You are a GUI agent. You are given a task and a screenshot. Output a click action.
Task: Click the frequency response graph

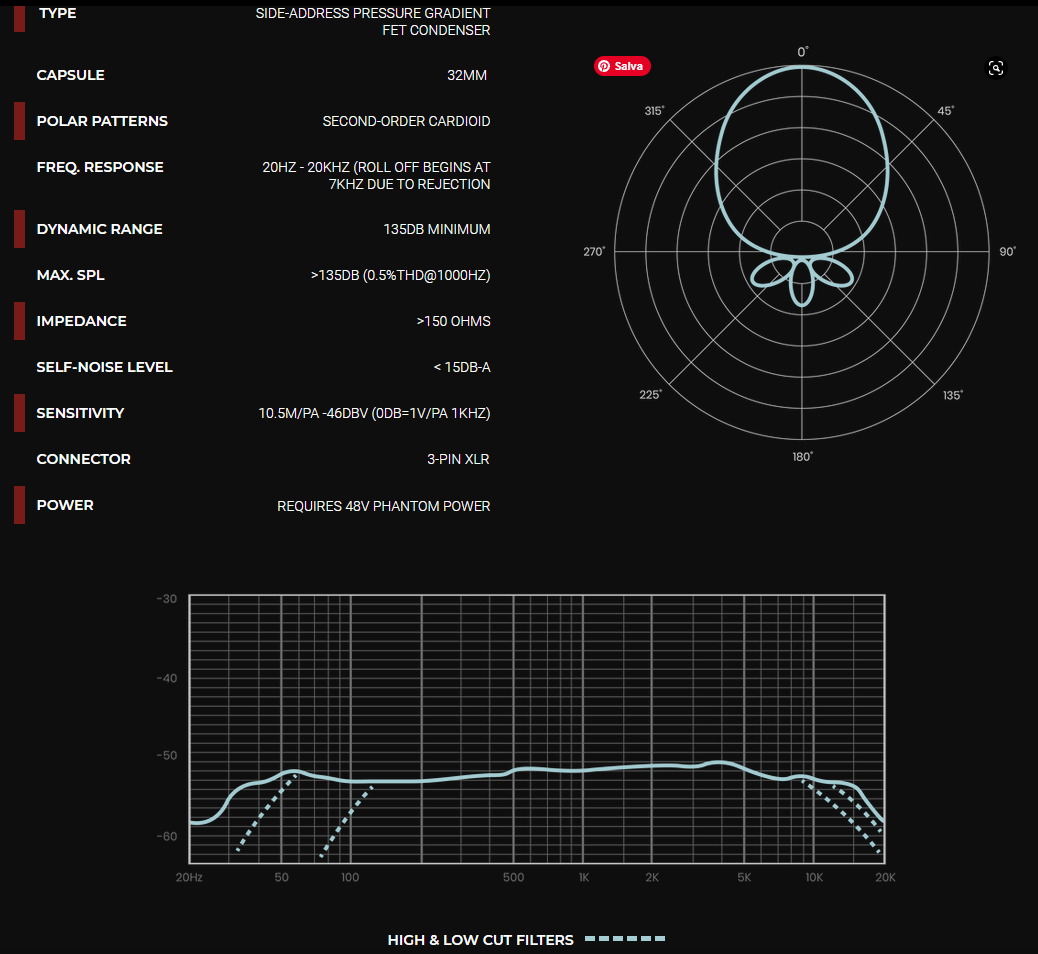pyautogui.click(x=537, y=730)
